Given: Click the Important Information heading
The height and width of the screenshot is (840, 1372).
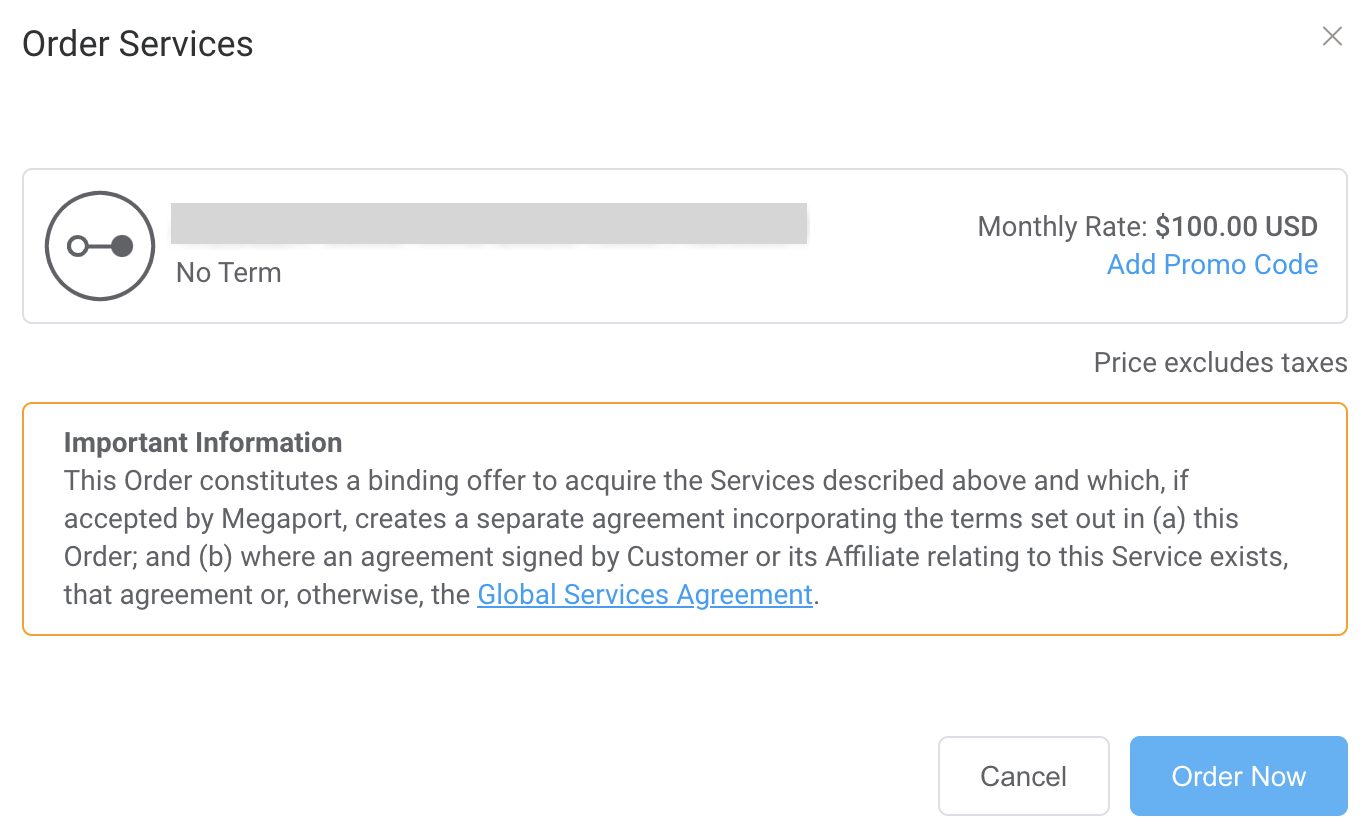Looking at the screenshot, I should point(203,443).
